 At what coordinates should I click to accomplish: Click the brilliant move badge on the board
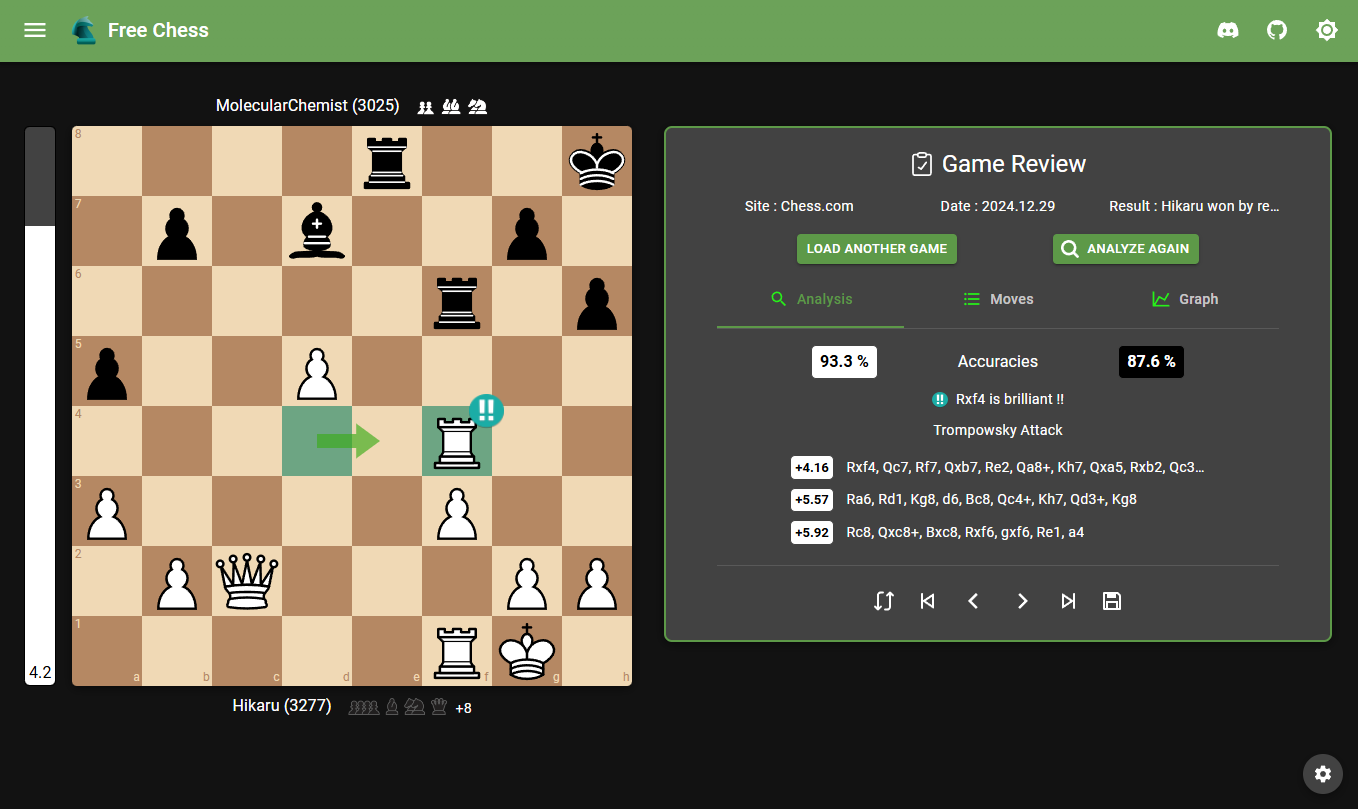coord(486,410)
